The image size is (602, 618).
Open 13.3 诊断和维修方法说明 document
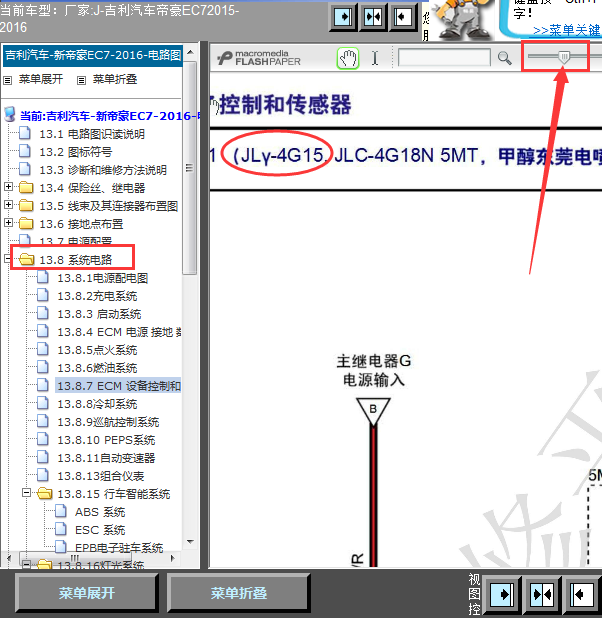click(x=103, y=170)
